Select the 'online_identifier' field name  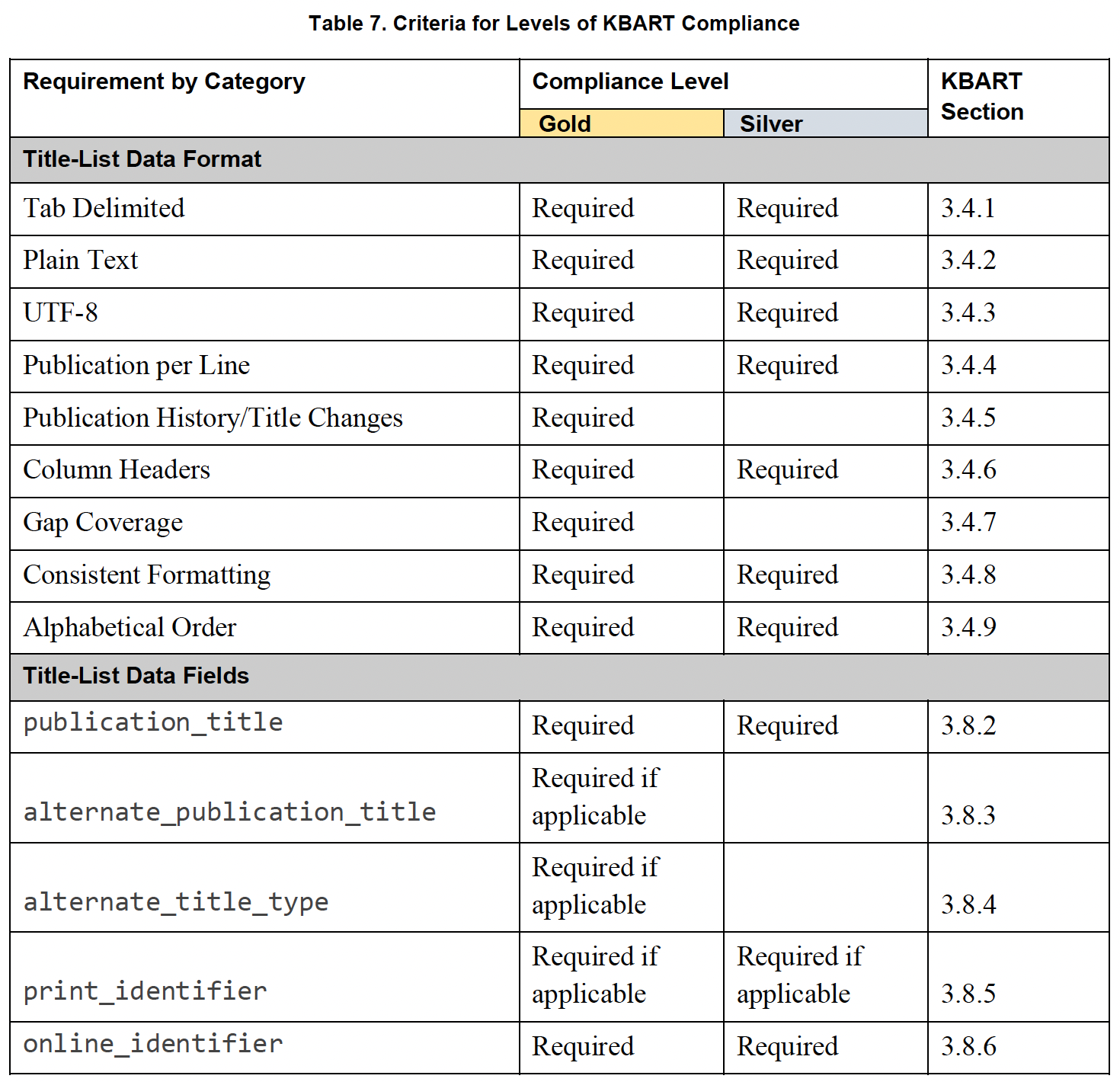(153, 1043)
